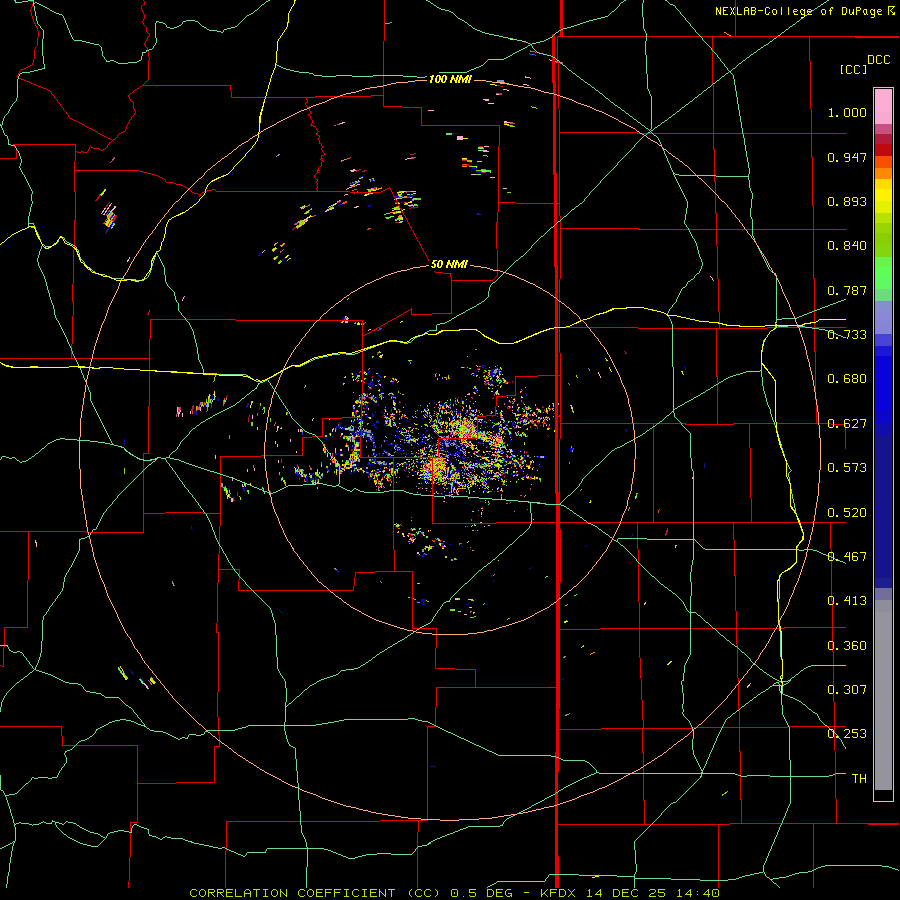
Task: Click the 0.680 scale value
Action: tap(847, 379)
